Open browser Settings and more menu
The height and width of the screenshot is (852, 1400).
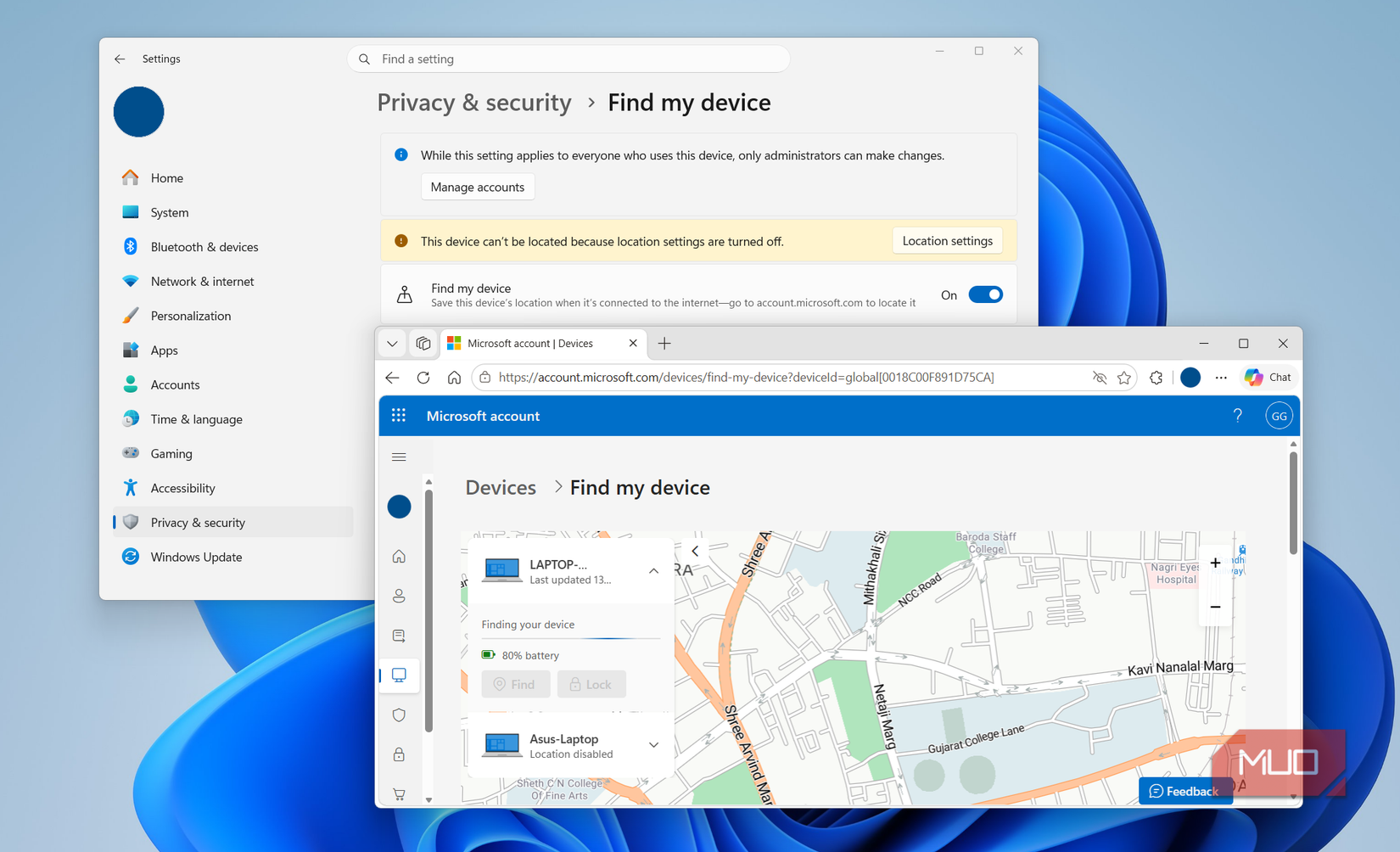point(1221,378)
